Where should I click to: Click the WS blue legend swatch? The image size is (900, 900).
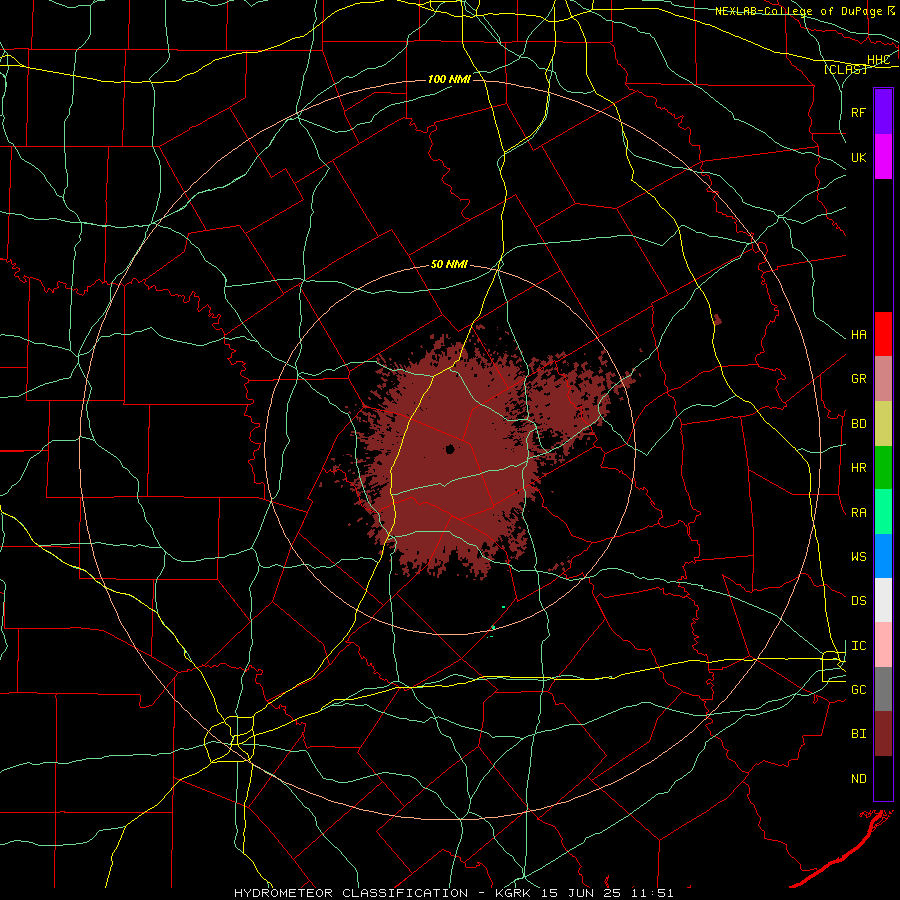[883, 556]
